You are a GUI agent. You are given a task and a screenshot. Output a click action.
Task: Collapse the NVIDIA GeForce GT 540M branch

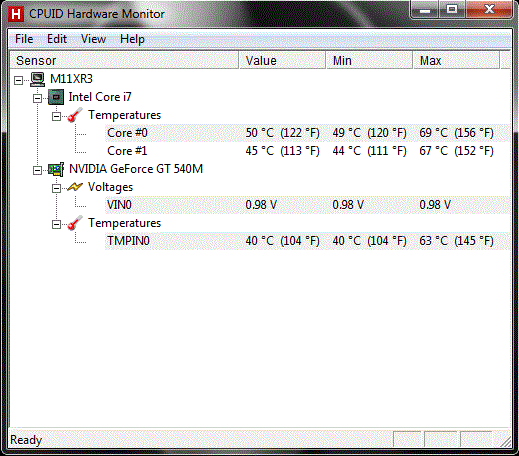point(37,170)
